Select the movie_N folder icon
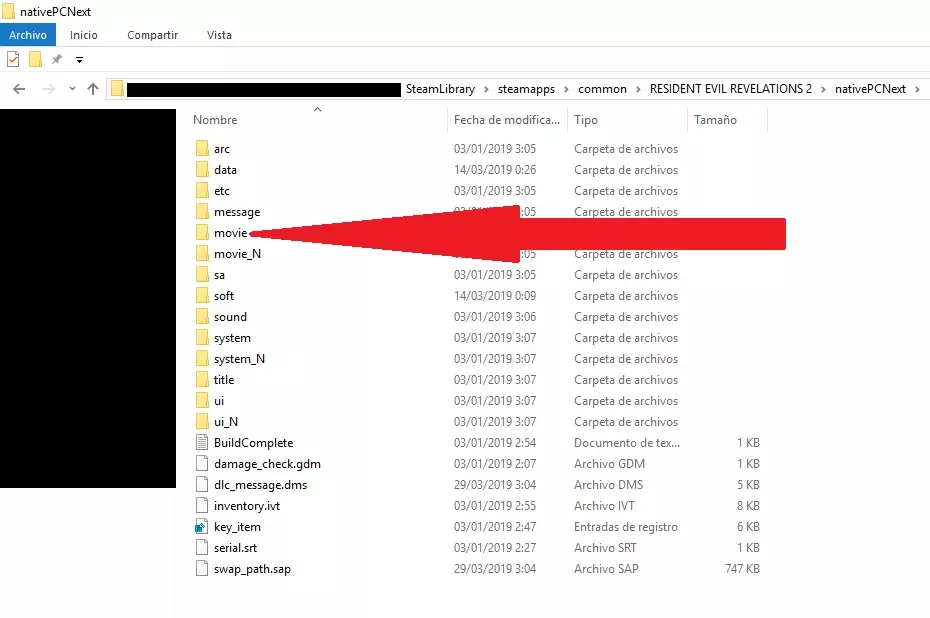The width and height of the screenshot is (930, 618). pos(202,254)
